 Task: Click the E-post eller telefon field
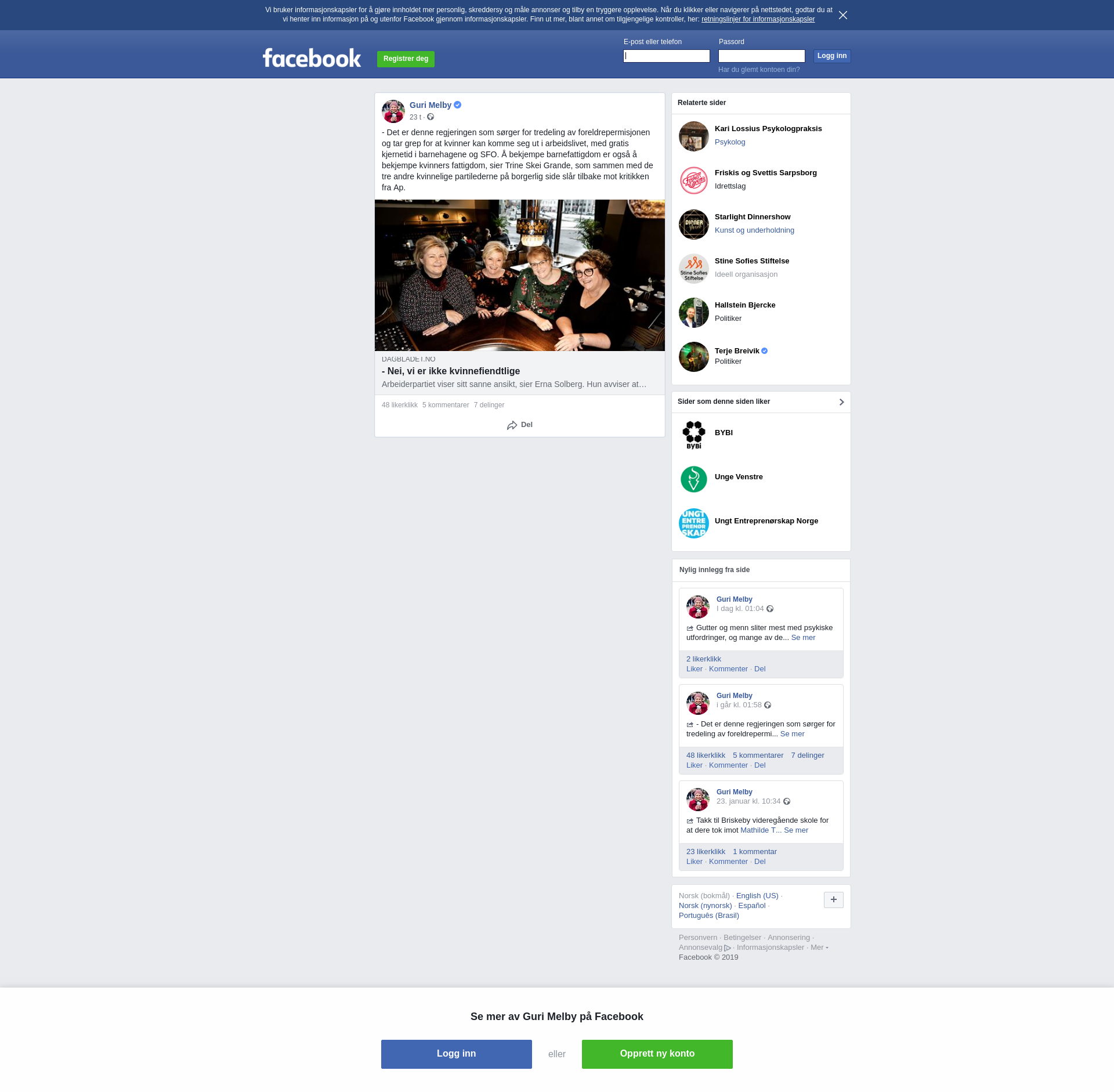[x=667, y=56]
